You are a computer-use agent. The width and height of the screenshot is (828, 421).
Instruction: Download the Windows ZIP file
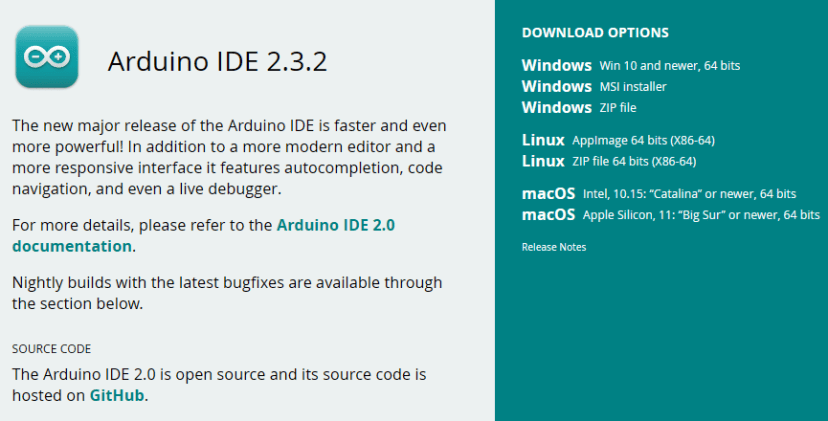(x=579, y=108)
